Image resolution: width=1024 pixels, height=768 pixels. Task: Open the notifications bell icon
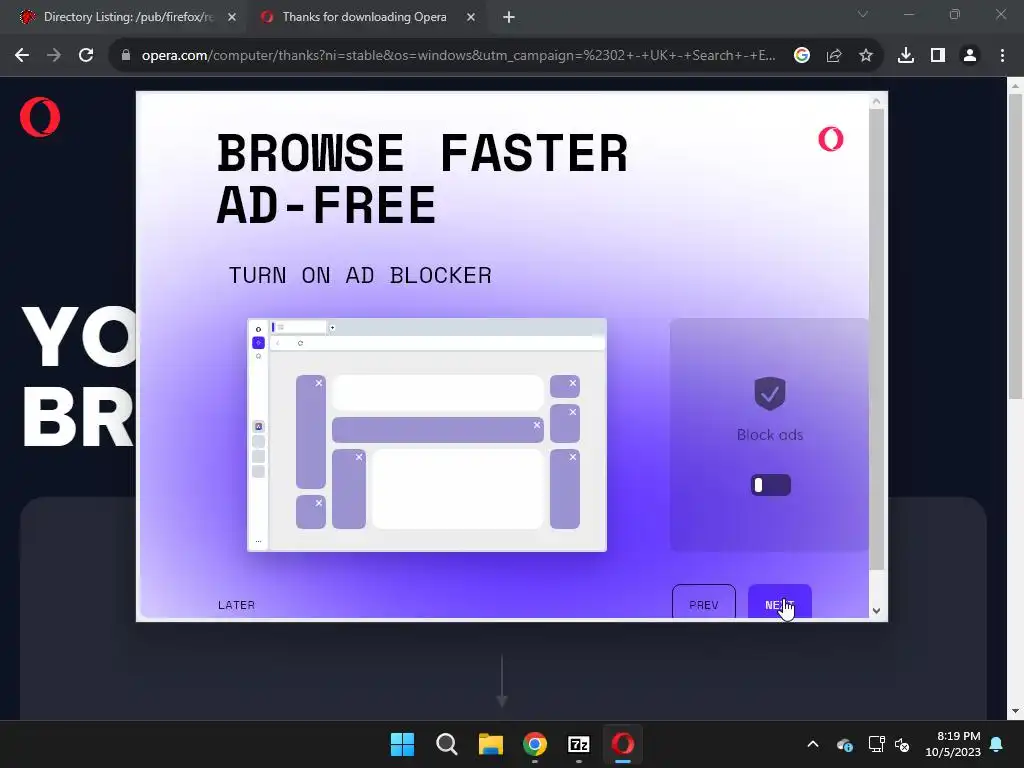coord(997,744)
